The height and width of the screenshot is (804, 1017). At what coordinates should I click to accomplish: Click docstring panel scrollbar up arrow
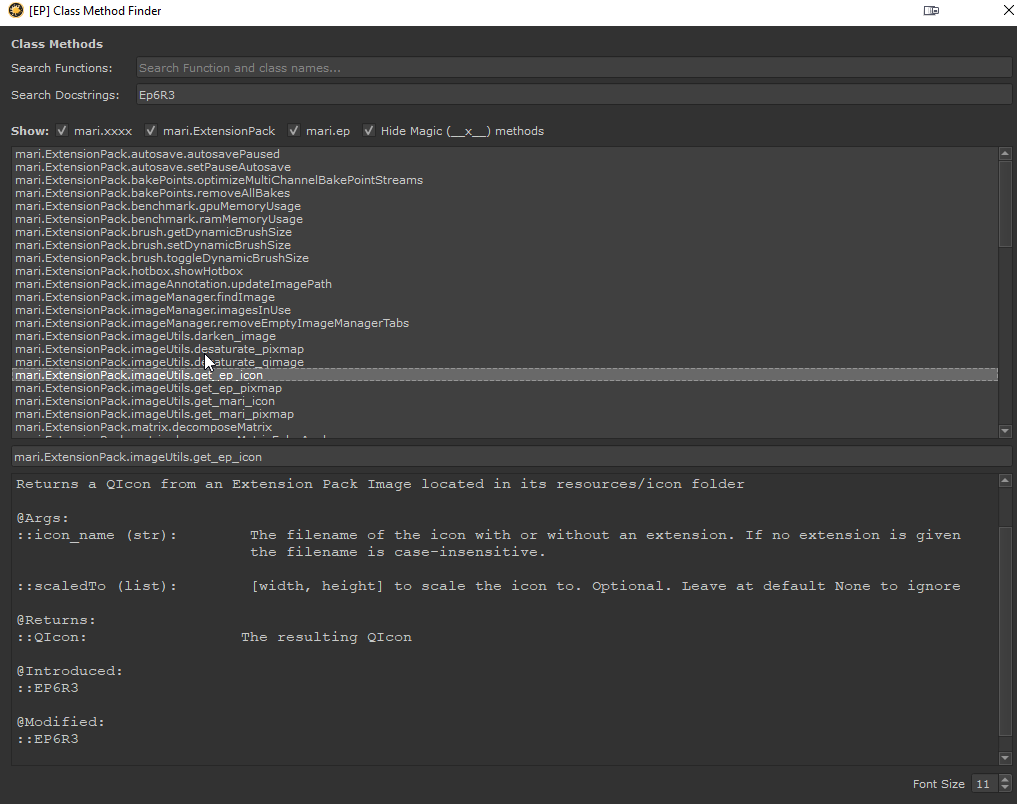point(1005,482)
